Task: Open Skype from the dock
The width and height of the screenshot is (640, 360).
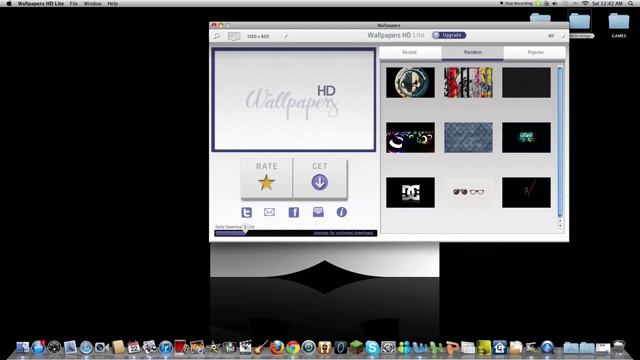Action: (372, 347)
